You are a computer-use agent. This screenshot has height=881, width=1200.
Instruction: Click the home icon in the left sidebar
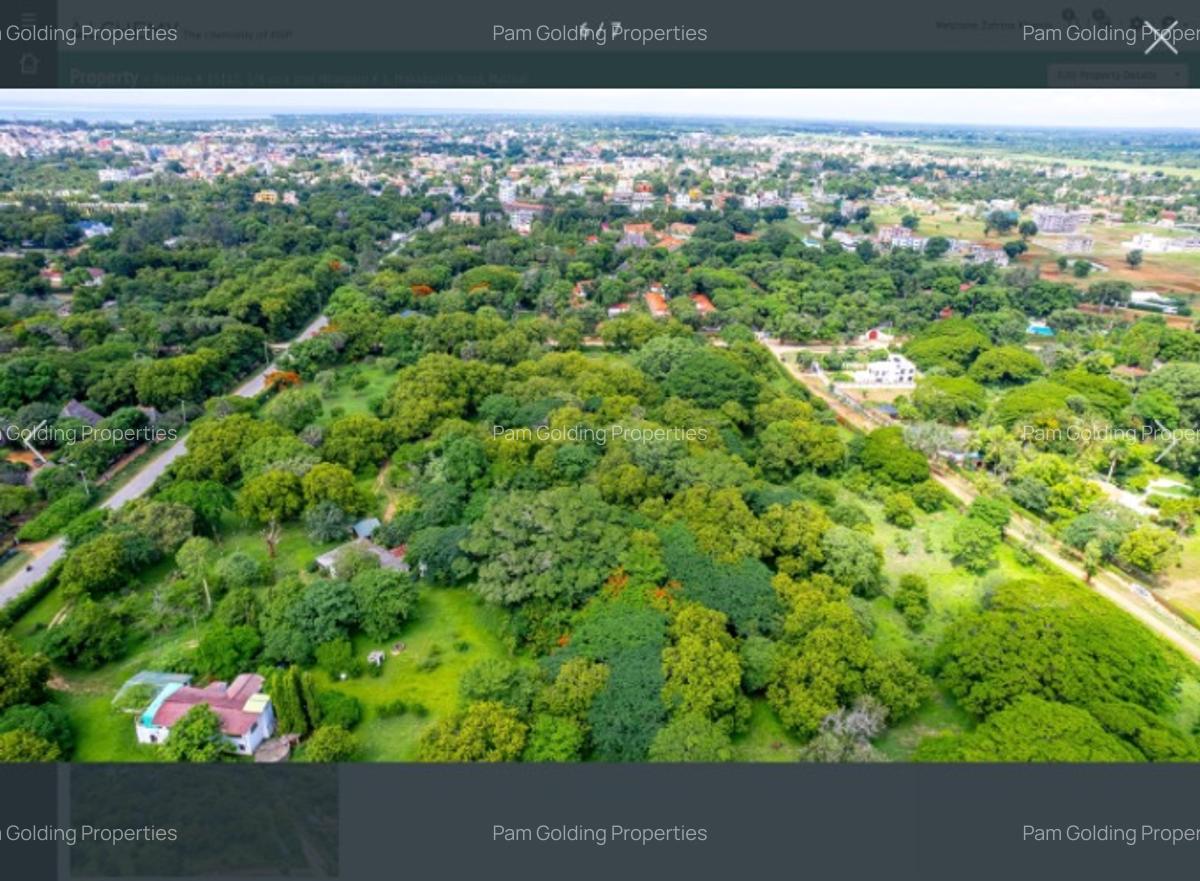[28, 63]
